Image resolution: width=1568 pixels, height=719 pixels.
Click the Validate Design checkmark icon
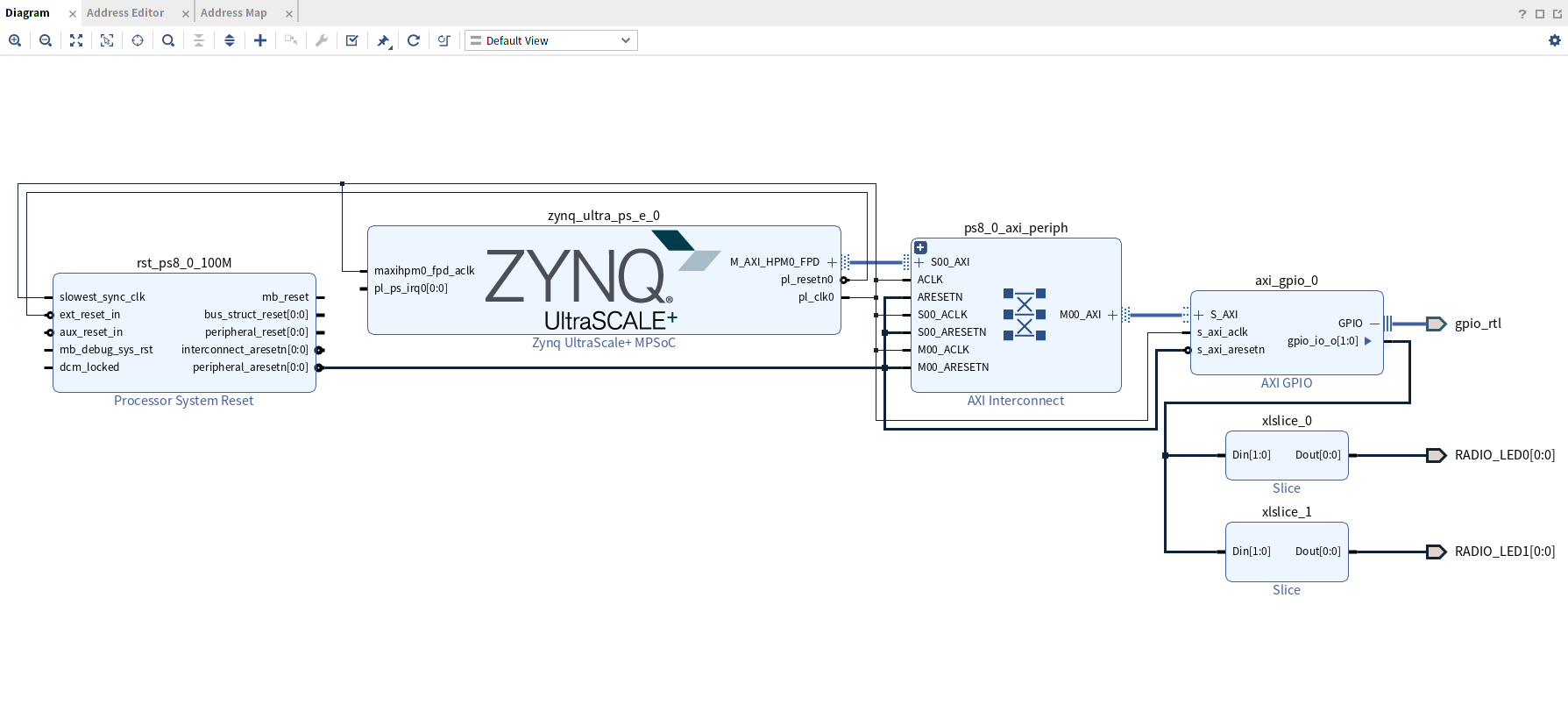pos(352,40)
